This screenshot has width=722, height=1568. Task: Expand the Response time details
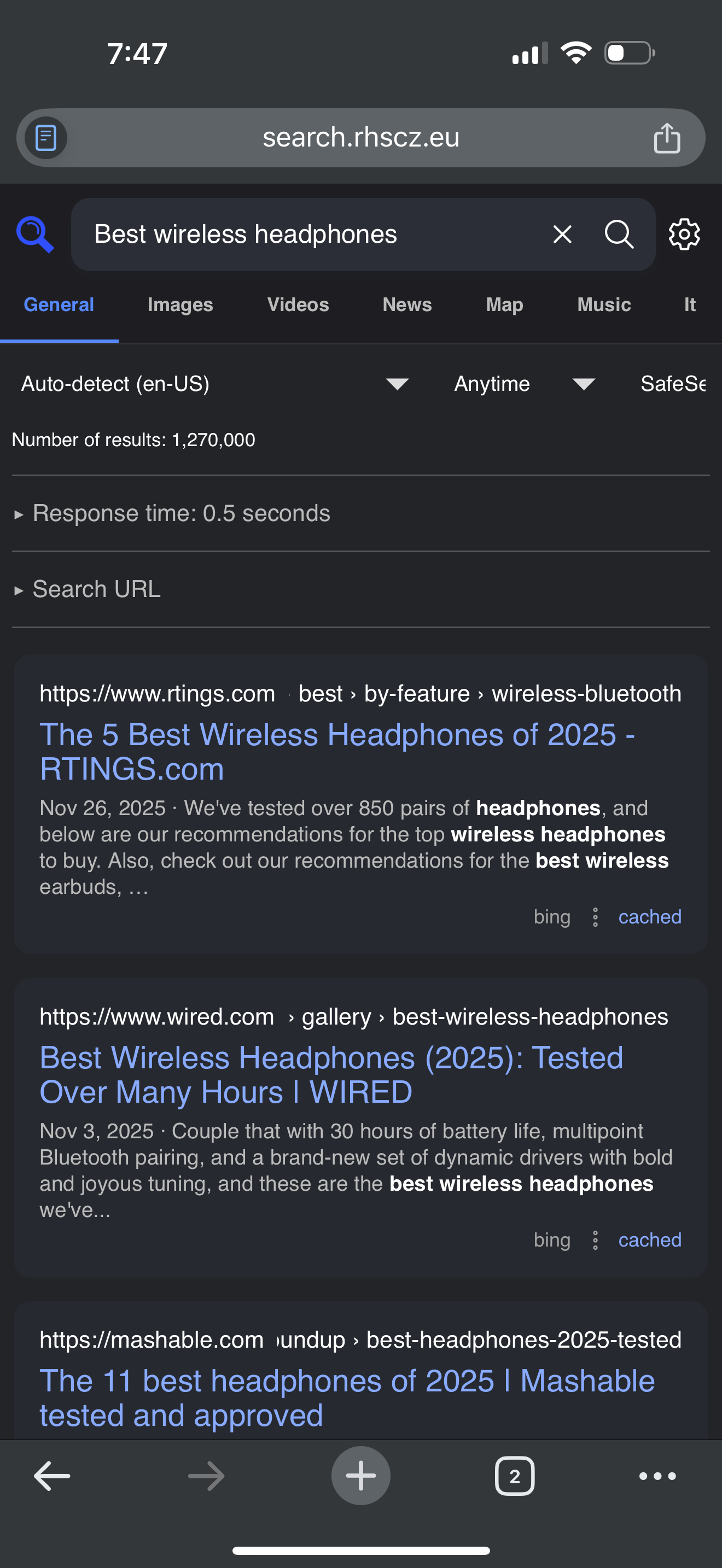pos(181,514)
